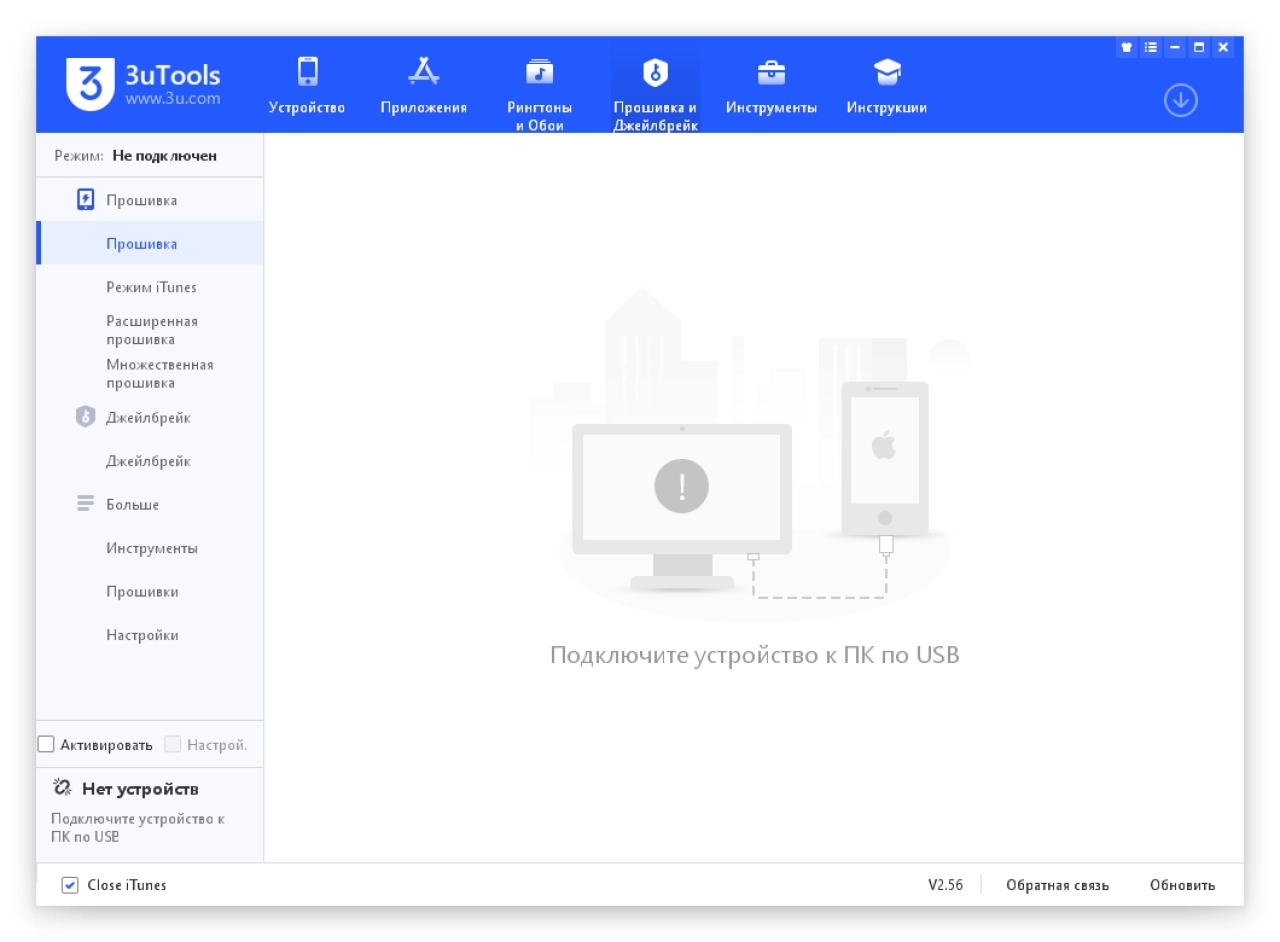Image resolution: width=1280 pixels, height=942 pixels.
Task: Open the Инструменты toolbox icon
Action: pos(771,72)
